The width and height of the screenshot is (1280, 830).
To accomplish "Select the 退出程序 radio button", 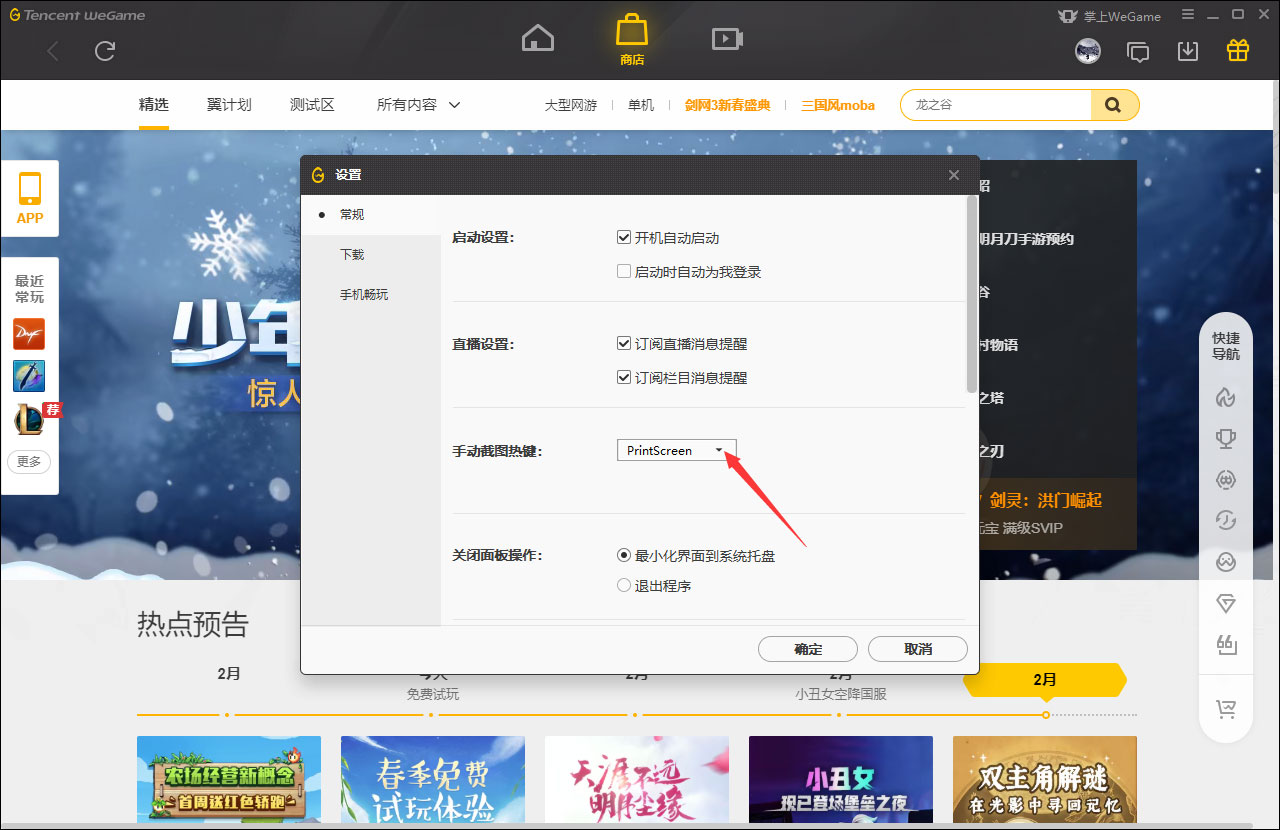I will (x=623, y=585).
